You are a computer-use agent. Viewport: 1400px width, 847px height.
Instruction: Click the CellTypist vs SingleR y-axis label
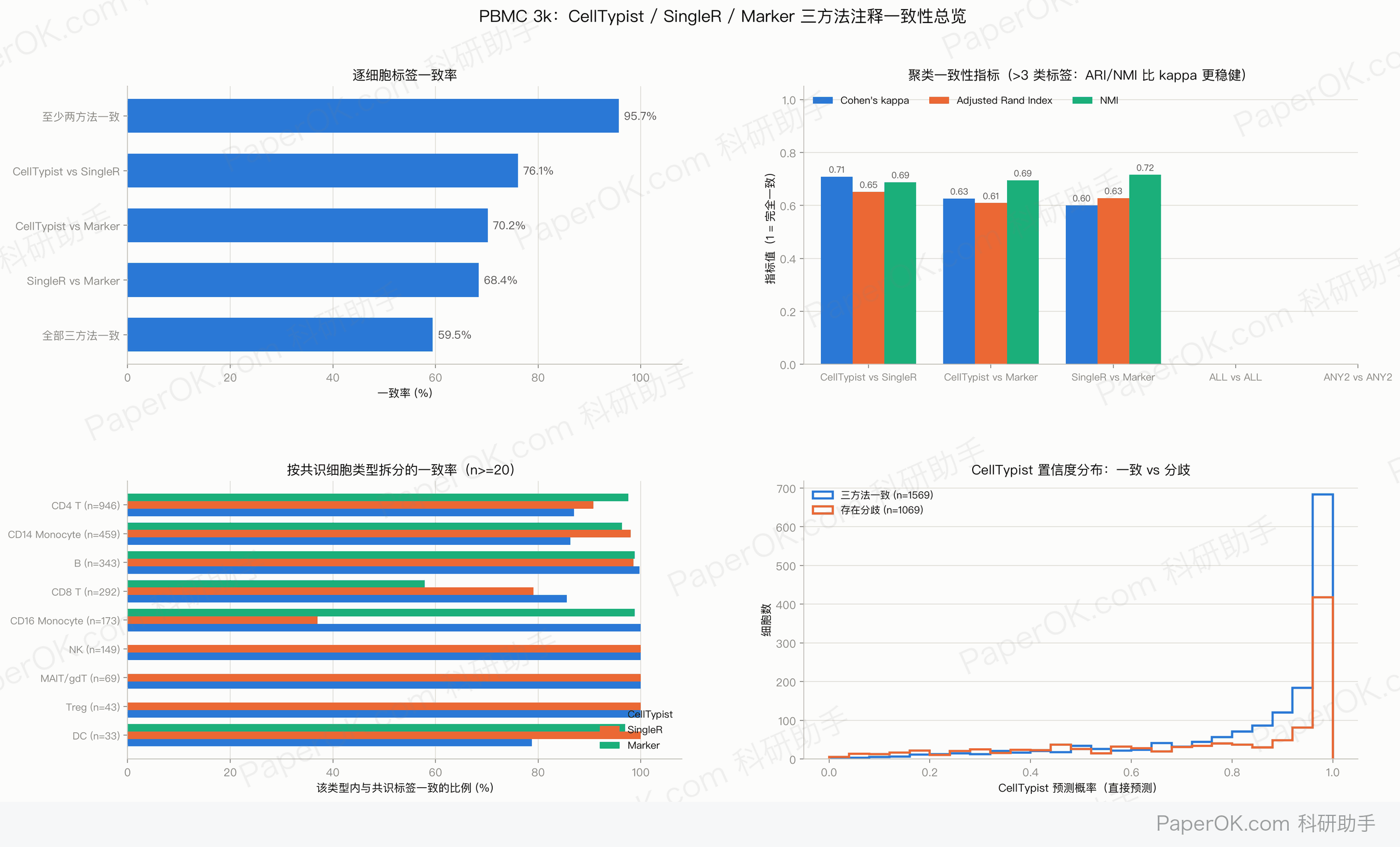[x=66, y=171]
